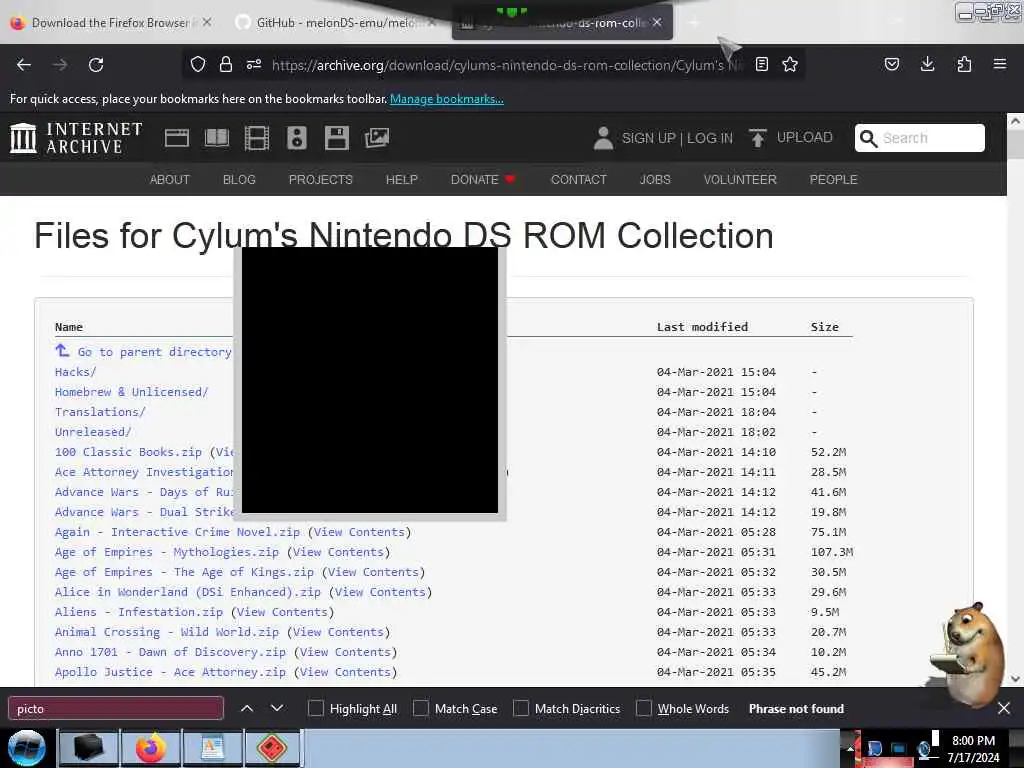Close the Download the Firefox Browser tab
1024x768 pixels.
tap(207, 22)
